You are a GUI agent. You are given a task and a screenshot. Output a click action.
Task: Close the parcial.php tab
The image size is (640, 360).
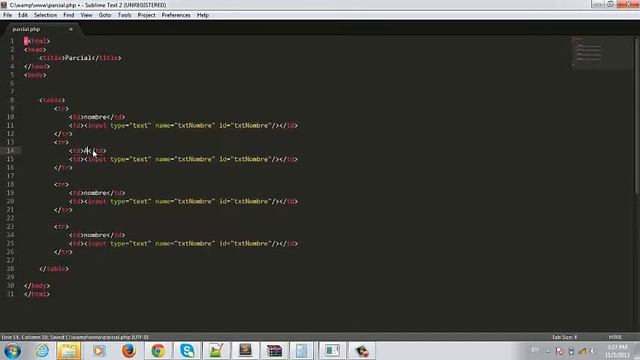[71, 29]
